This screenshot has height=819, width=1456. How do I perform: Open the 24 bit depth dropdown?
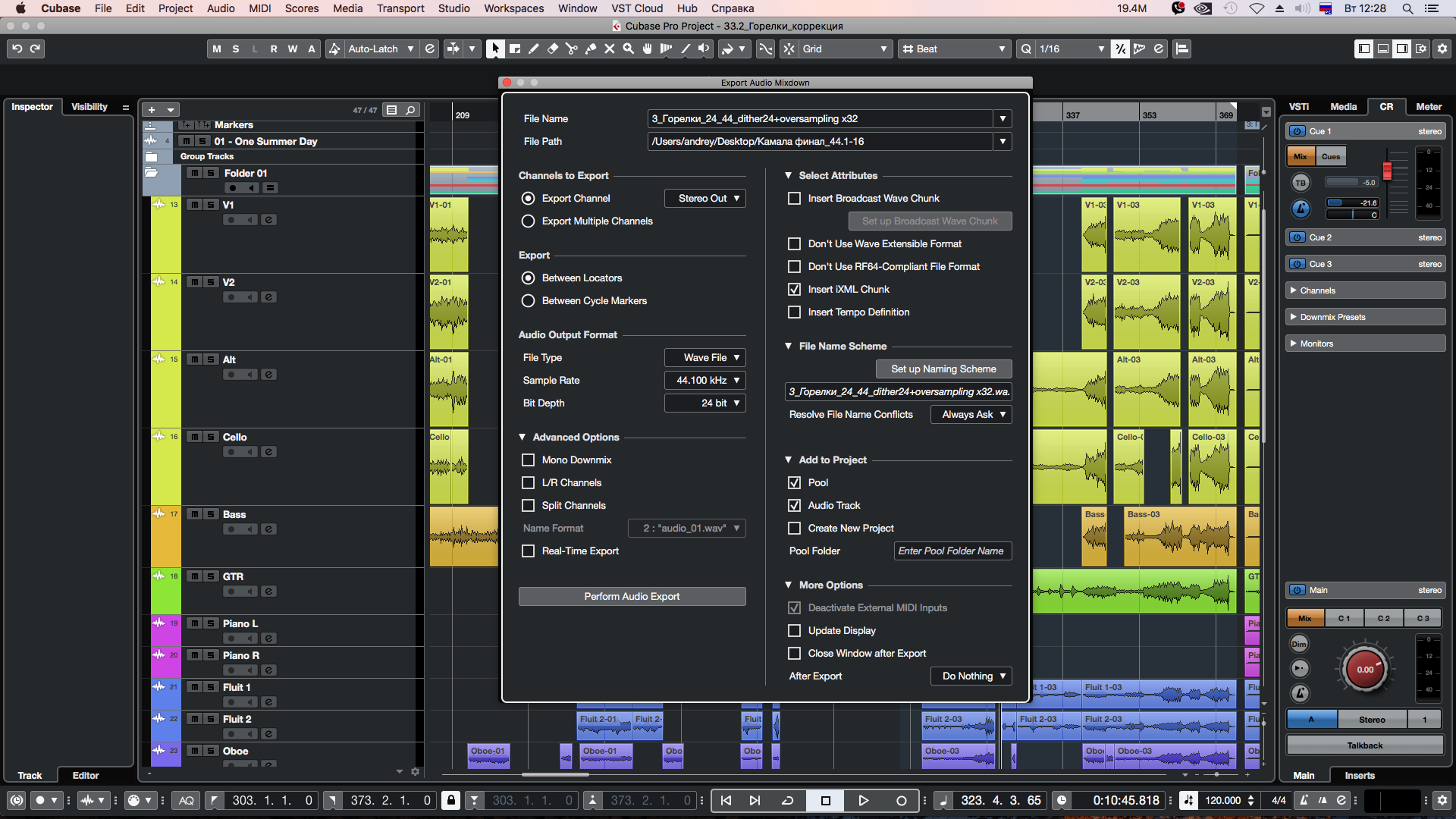(705, 403)
